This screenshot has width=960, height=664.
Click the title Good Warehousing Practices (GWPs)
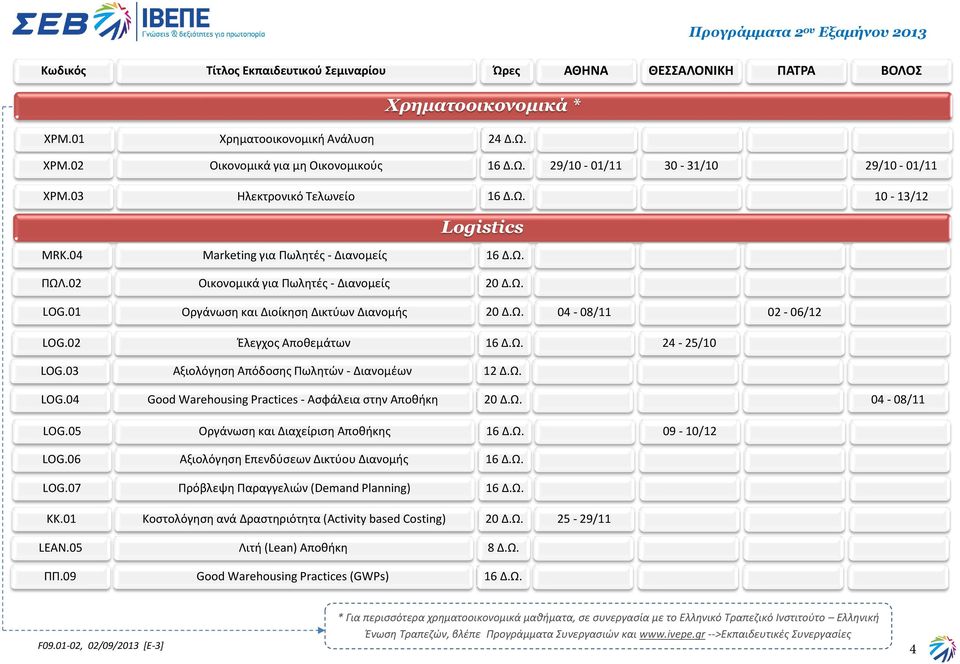click(x=293, y=576)
